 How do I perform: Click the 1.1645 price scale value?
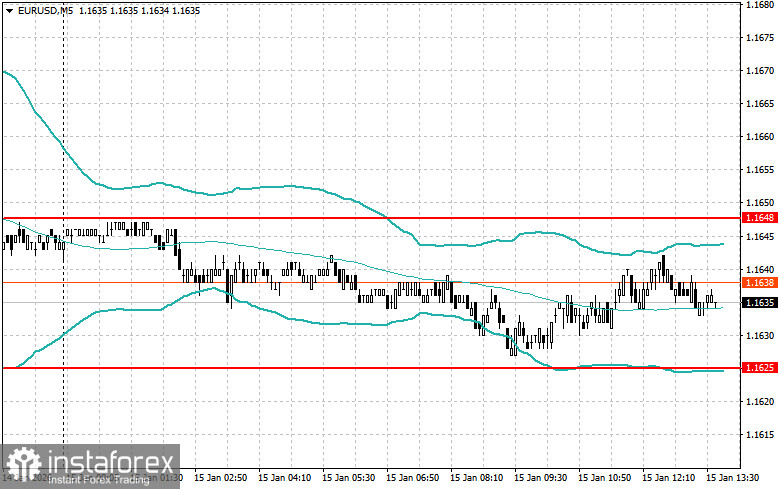(x=760, y=236)
